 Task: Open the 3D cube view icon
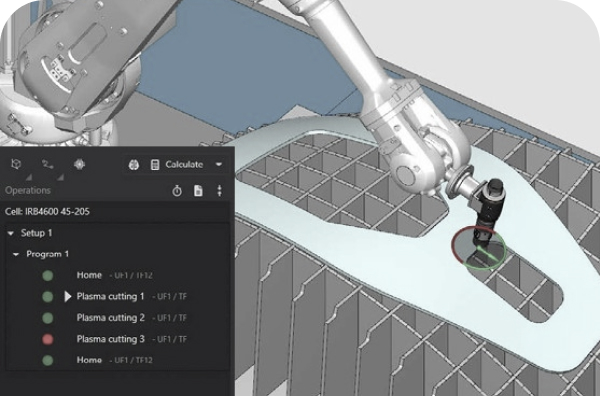pos(16,164)
